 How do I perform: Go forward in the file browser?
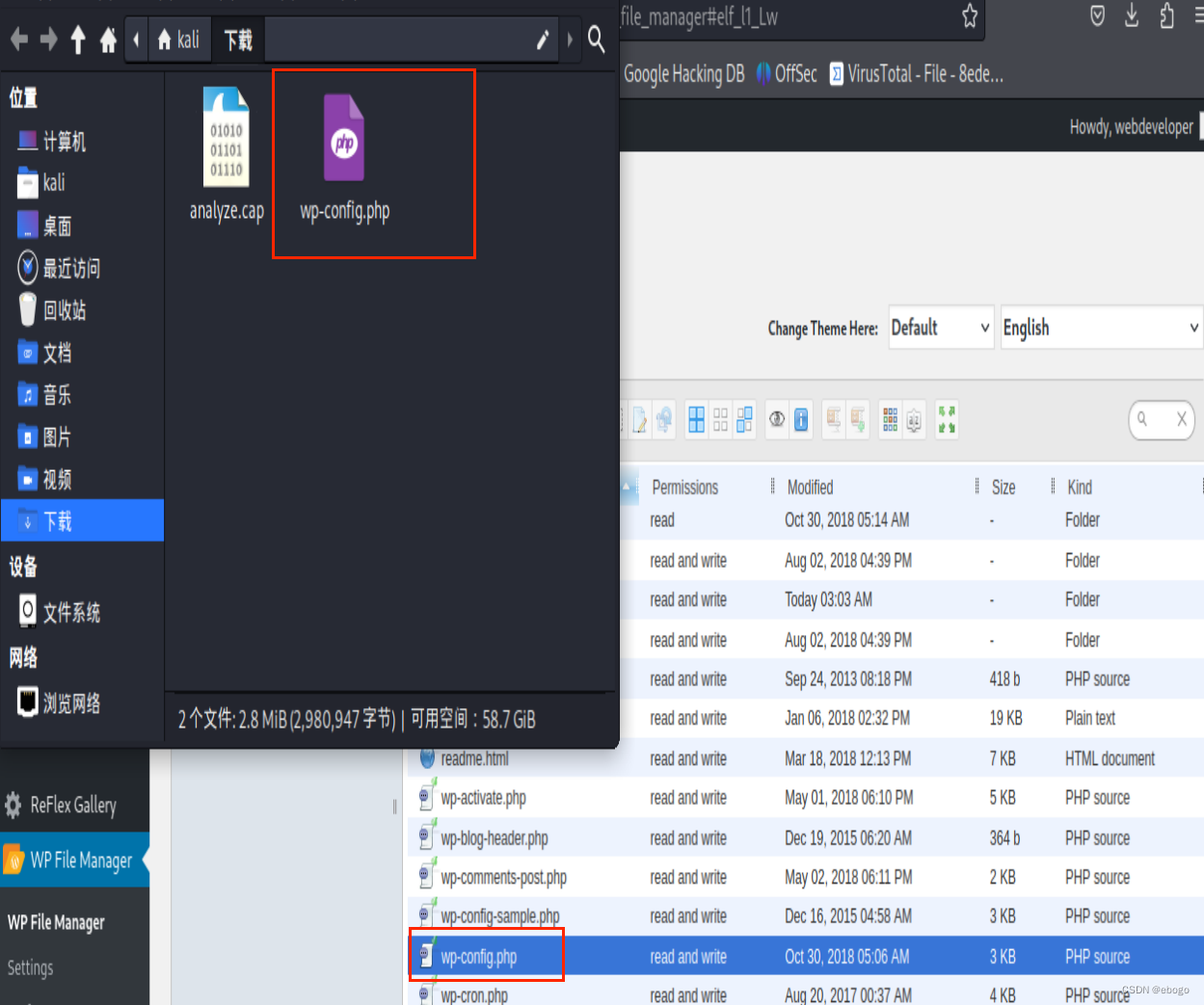[48, 40]
